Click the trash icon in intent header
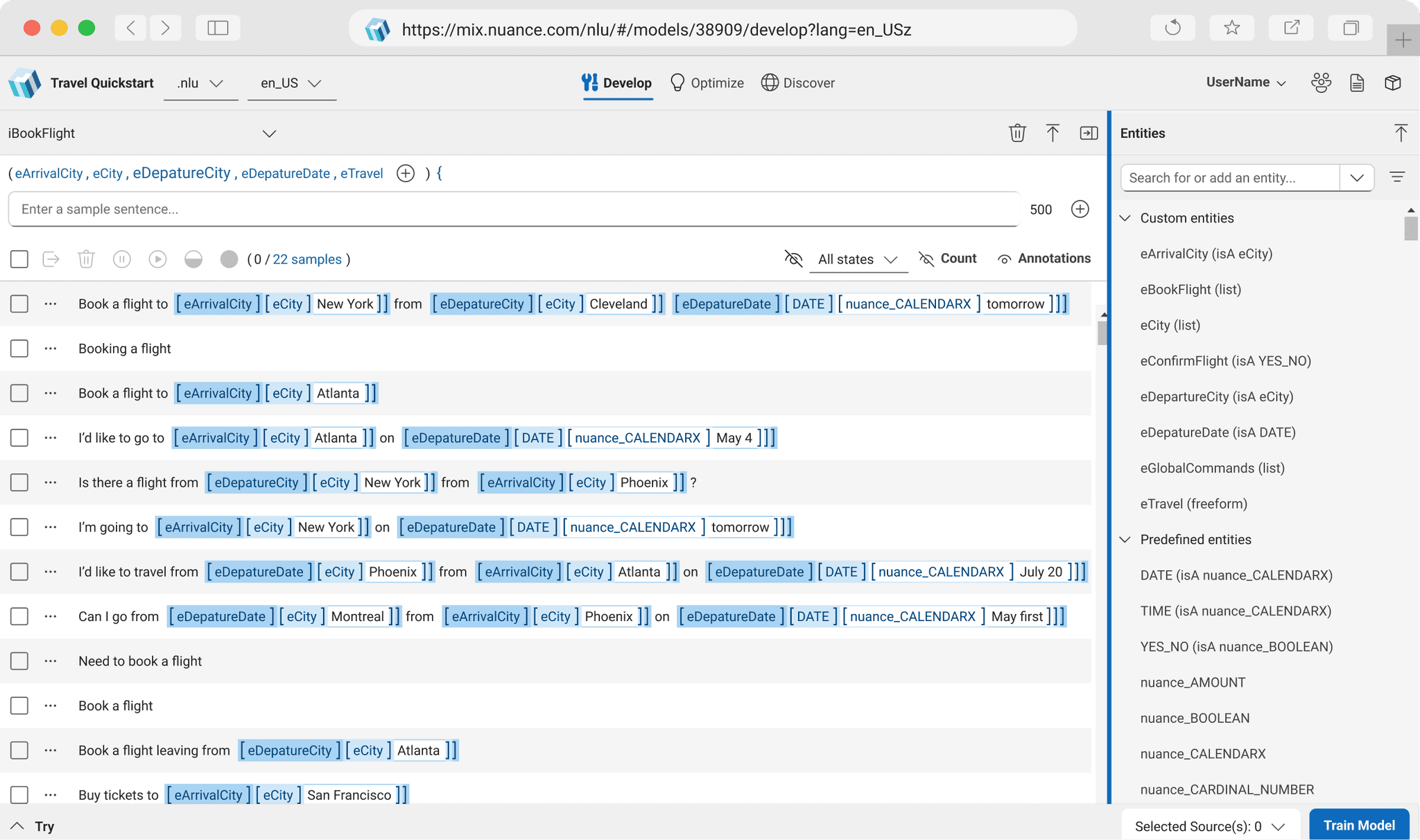This screenshot has width=1420, height=840. point(1017,133)
